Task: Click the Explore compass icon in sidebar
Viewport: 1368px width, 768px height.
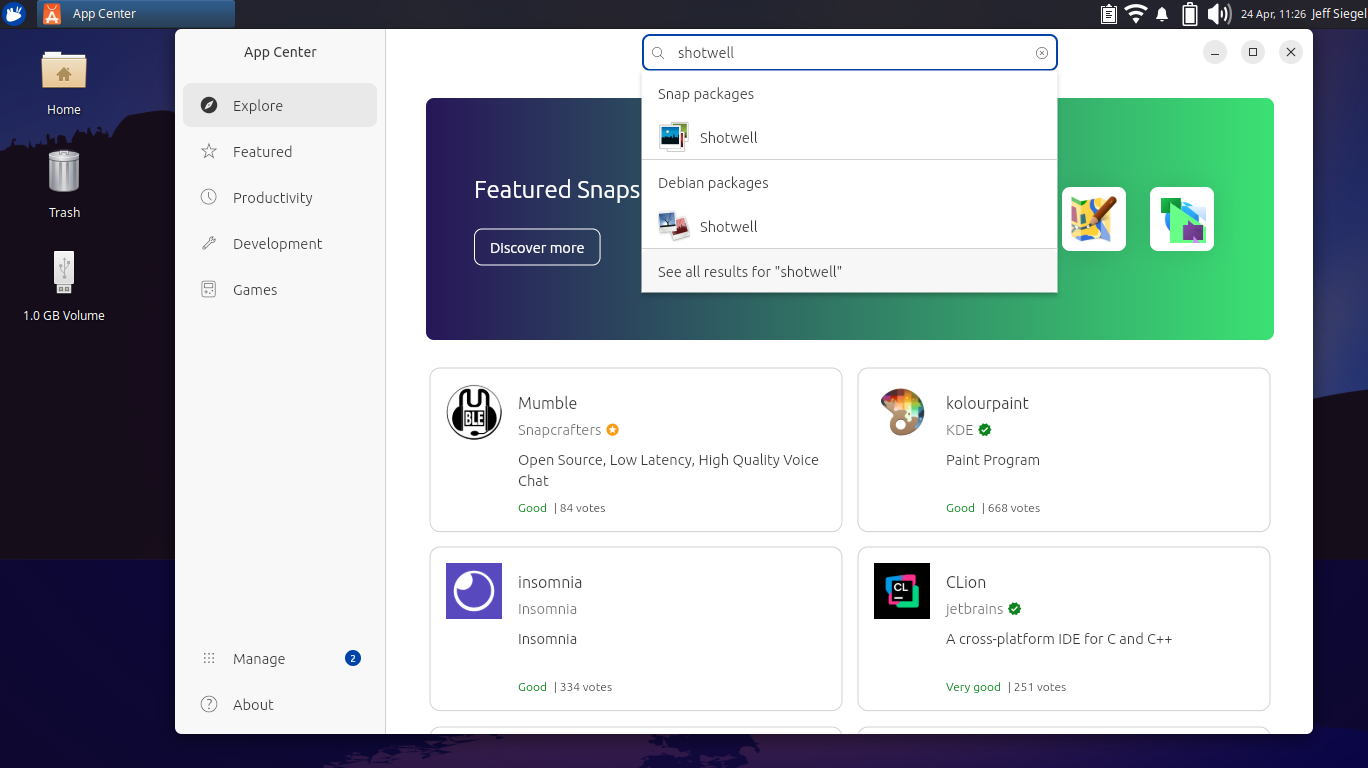Action: pyautogui.click(x=209, y=105)
